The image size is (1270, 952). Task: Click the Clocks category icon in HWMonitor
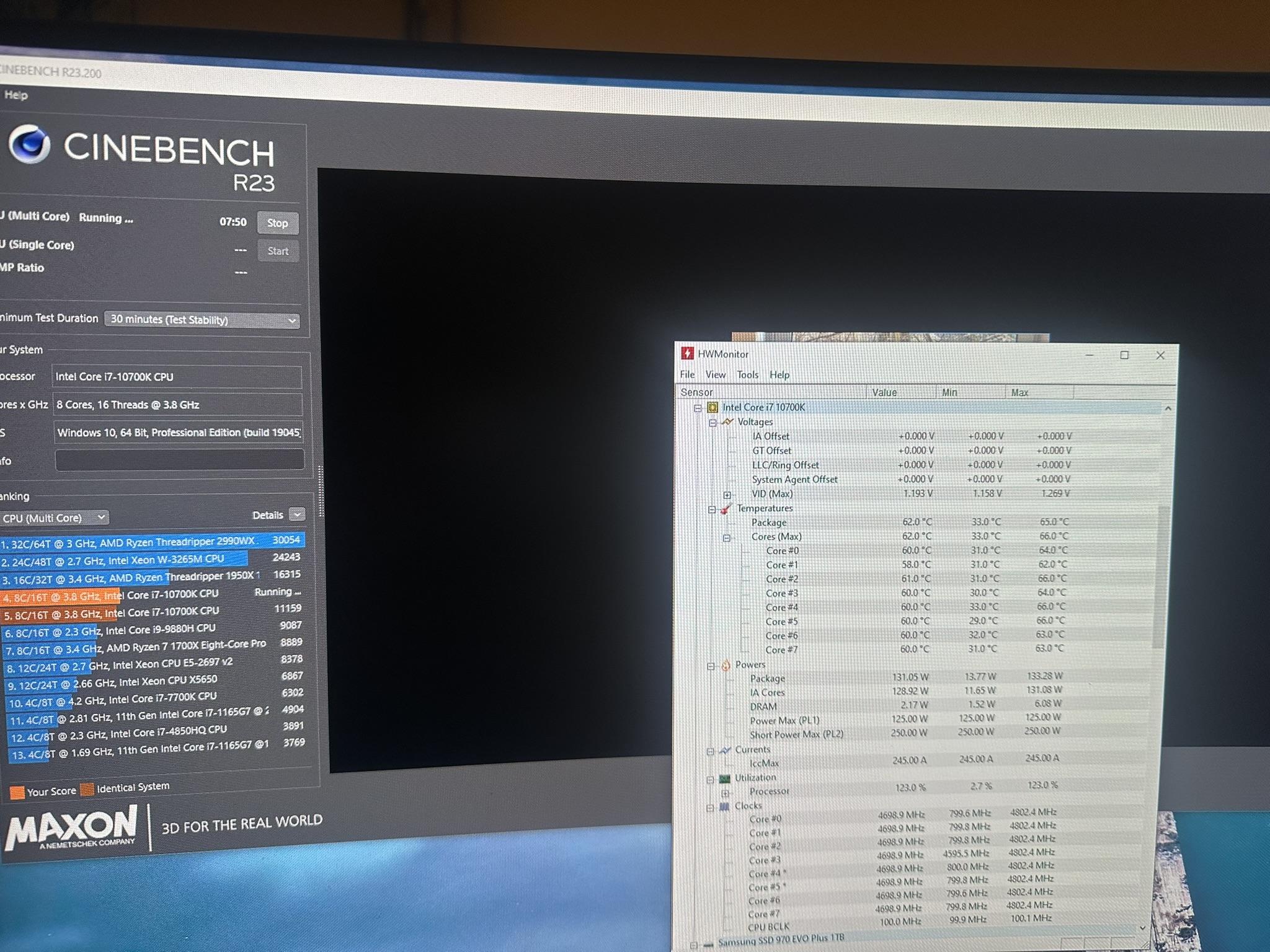click(x=724, y=806)
